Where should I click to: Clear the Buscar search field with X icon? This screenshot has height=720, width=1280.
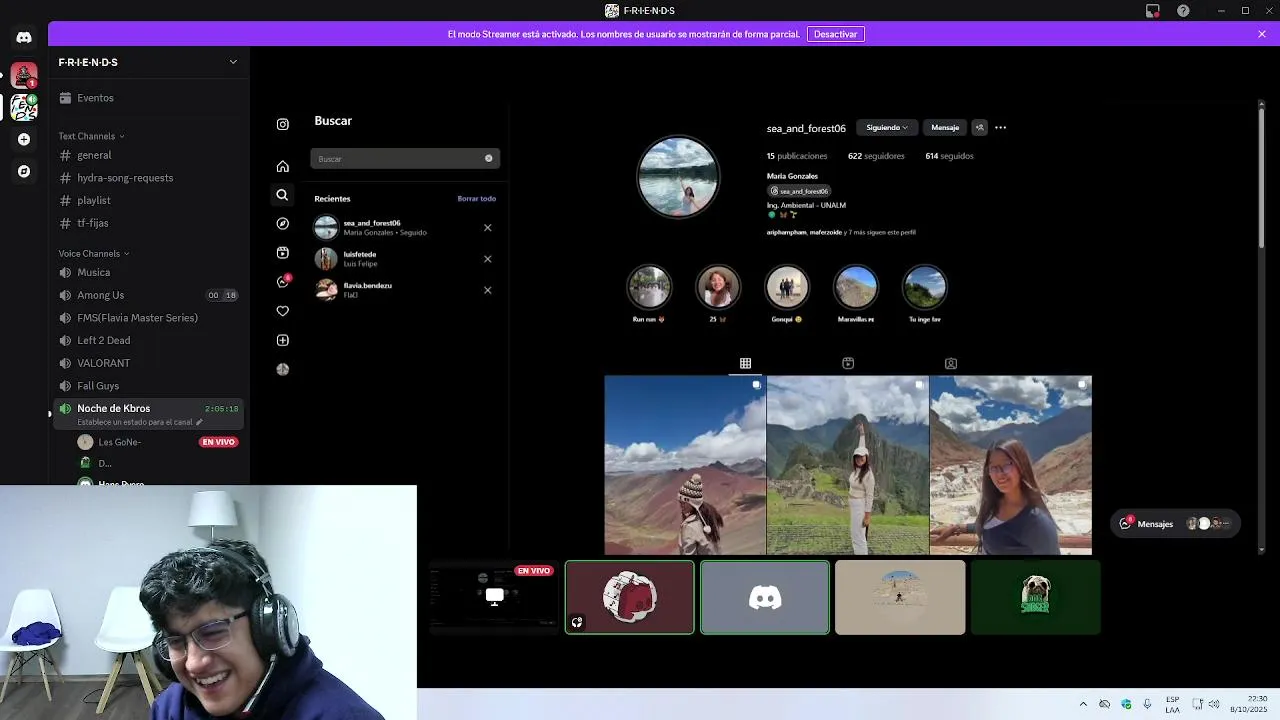(x=489, y=158)
